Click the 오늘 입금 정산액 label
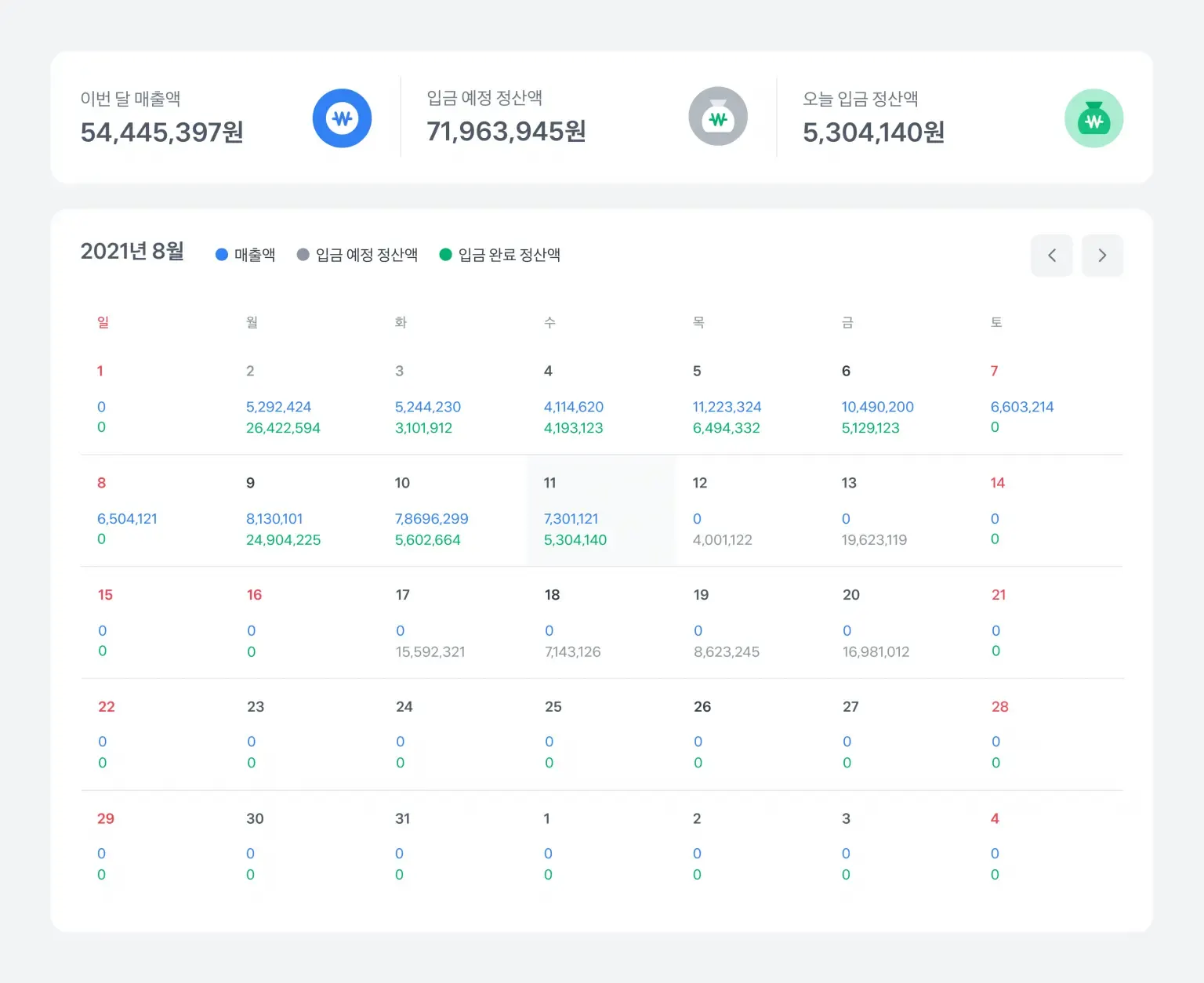Viewport: 1204px width, 983px height. 861,99
